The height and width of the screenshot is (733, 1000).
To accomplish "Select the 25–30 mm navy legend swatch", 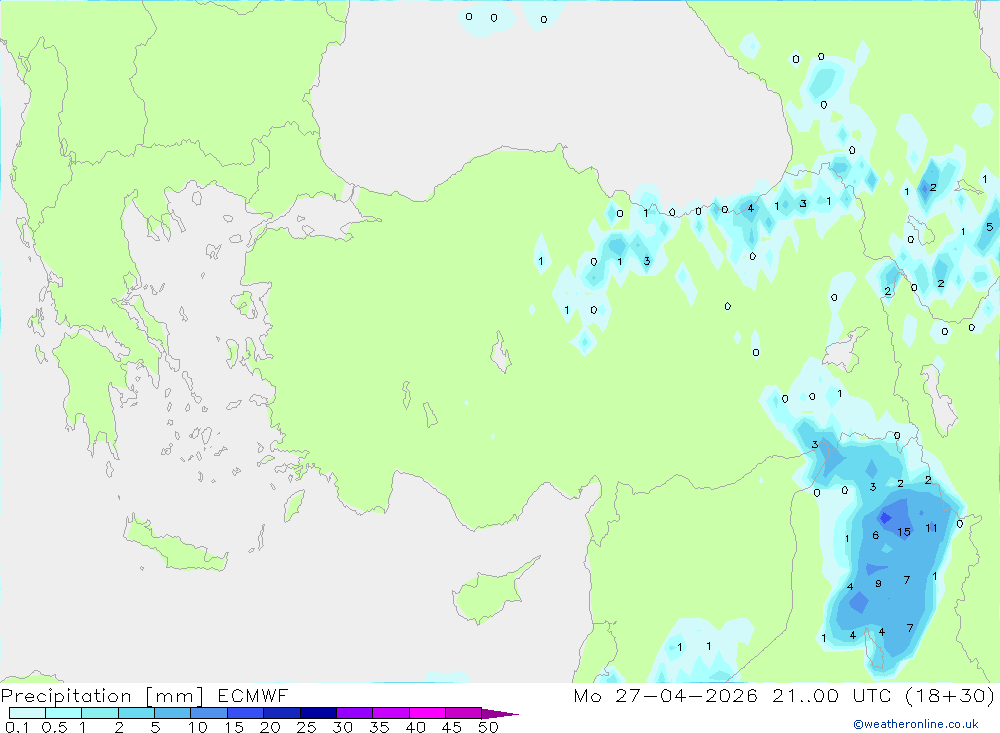I will [x=318, y=713].
